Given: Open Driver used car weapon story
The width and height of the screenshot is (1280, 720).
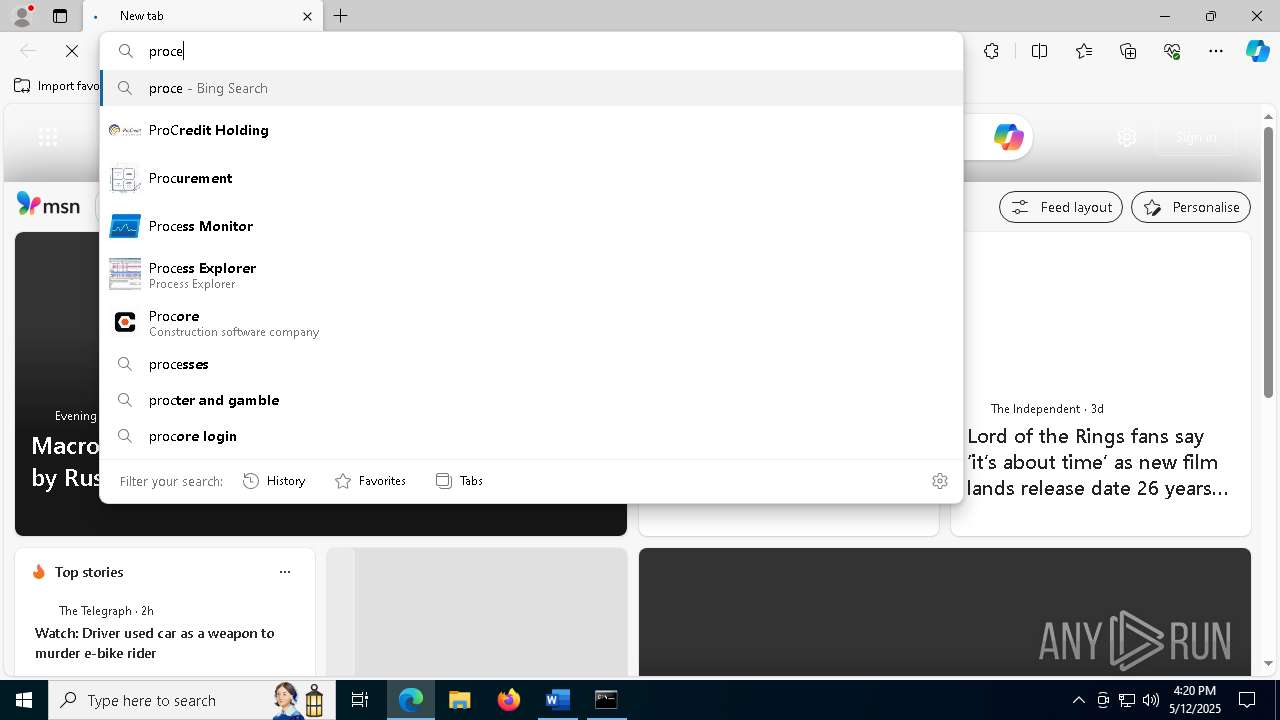Looking at the screenshot, I should (x=154, y=643).
